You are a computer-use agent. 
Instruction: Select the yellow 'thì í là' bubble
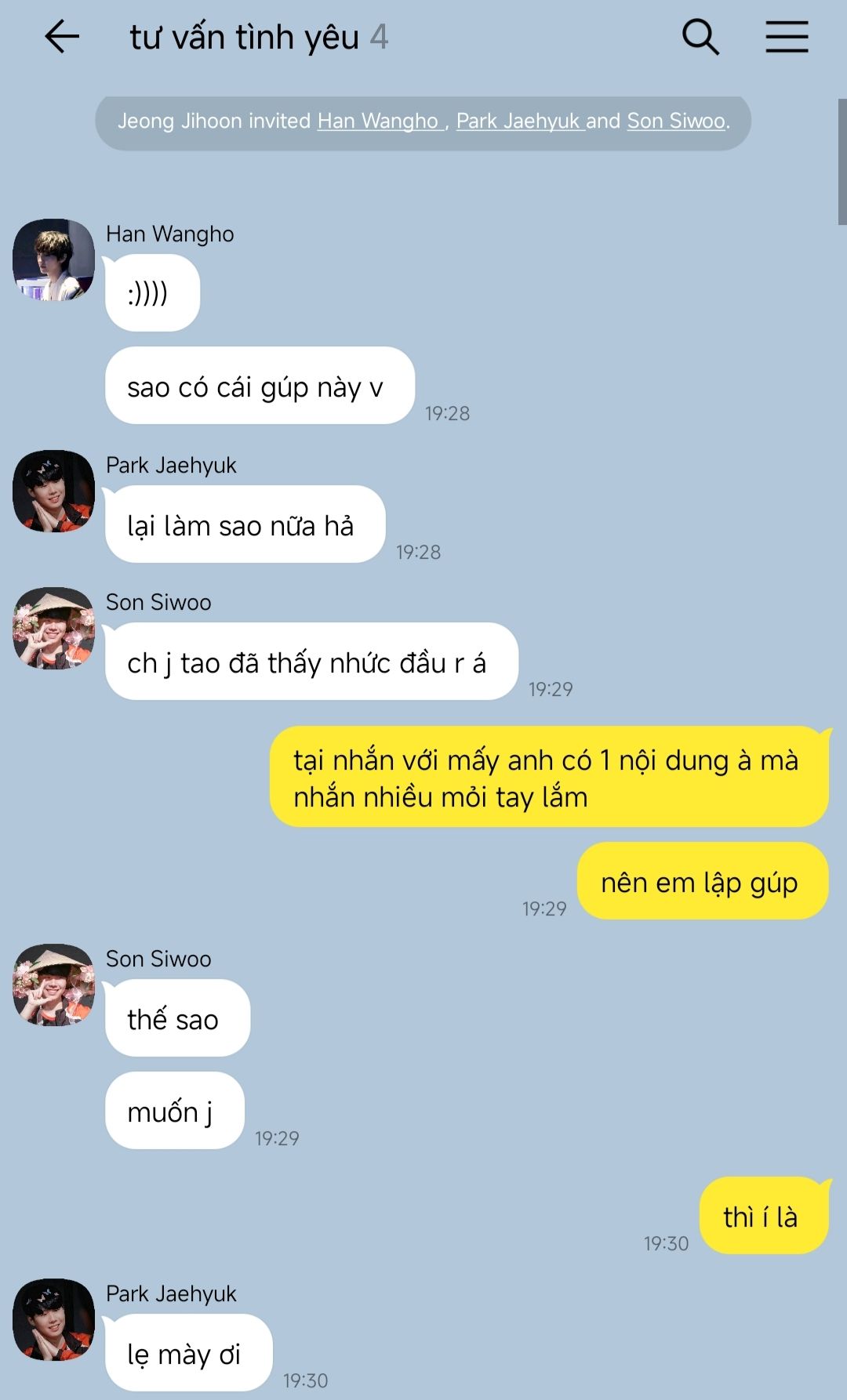(764, 1216)
